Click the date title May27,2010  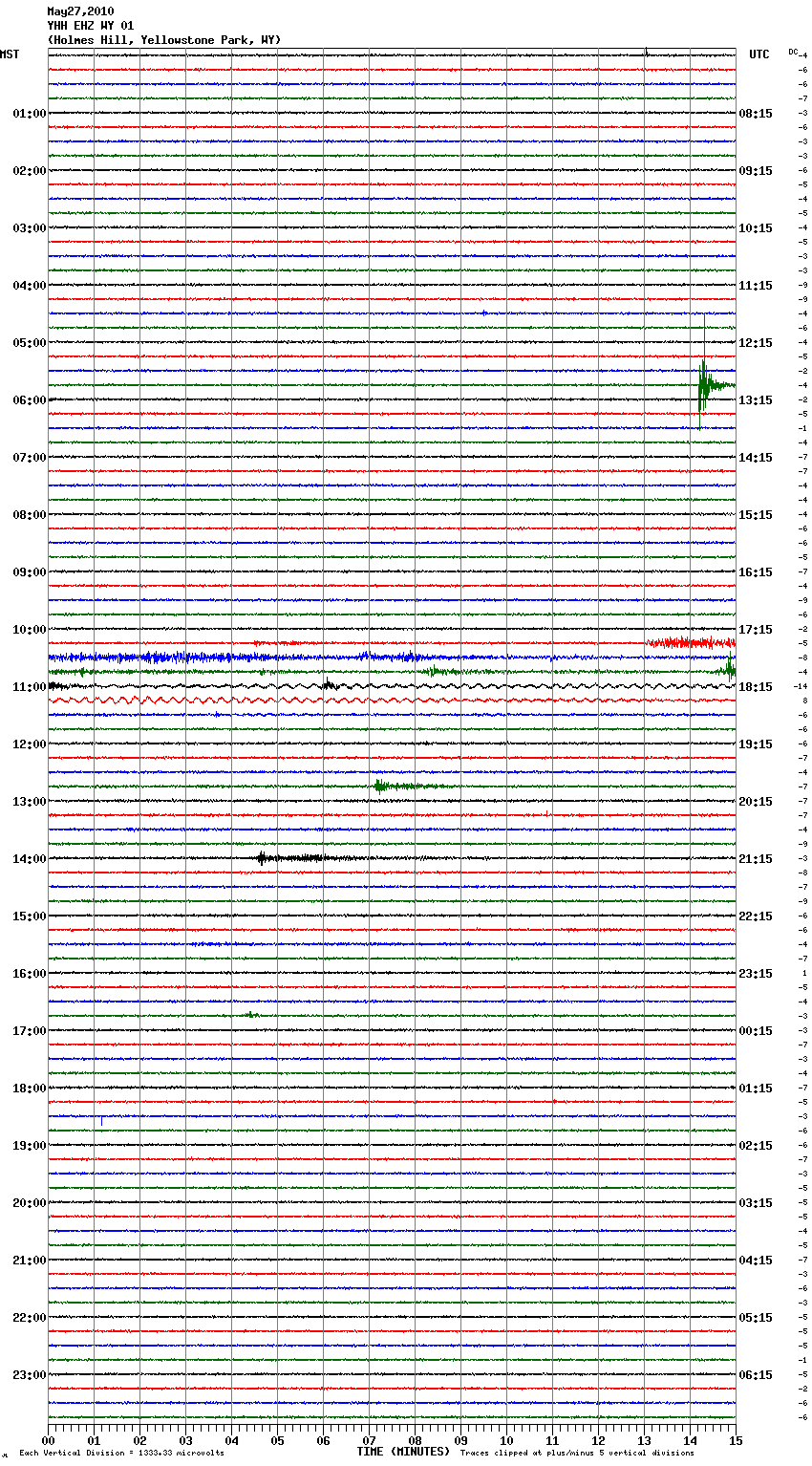[x=80, y=11]
